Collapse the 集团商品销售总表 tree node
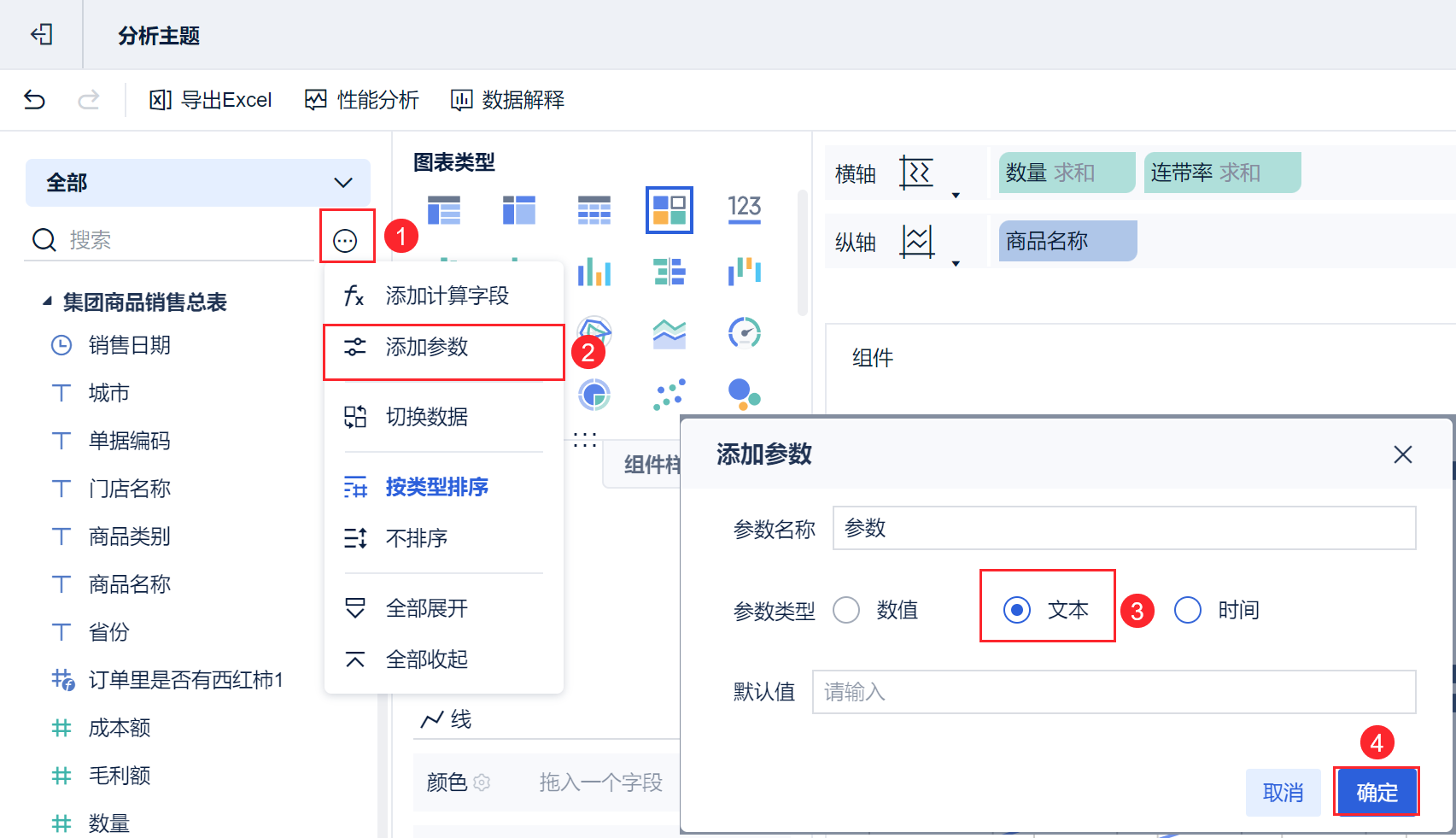Image resolution: width=1456 pixels, height=838 pixels. 48,302
